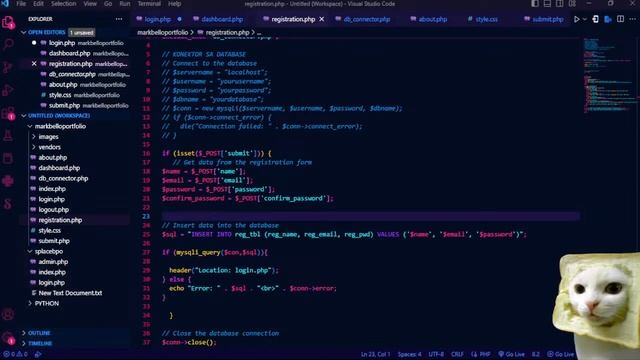
Task: Open the Extensions view
Action: (8, 113)
